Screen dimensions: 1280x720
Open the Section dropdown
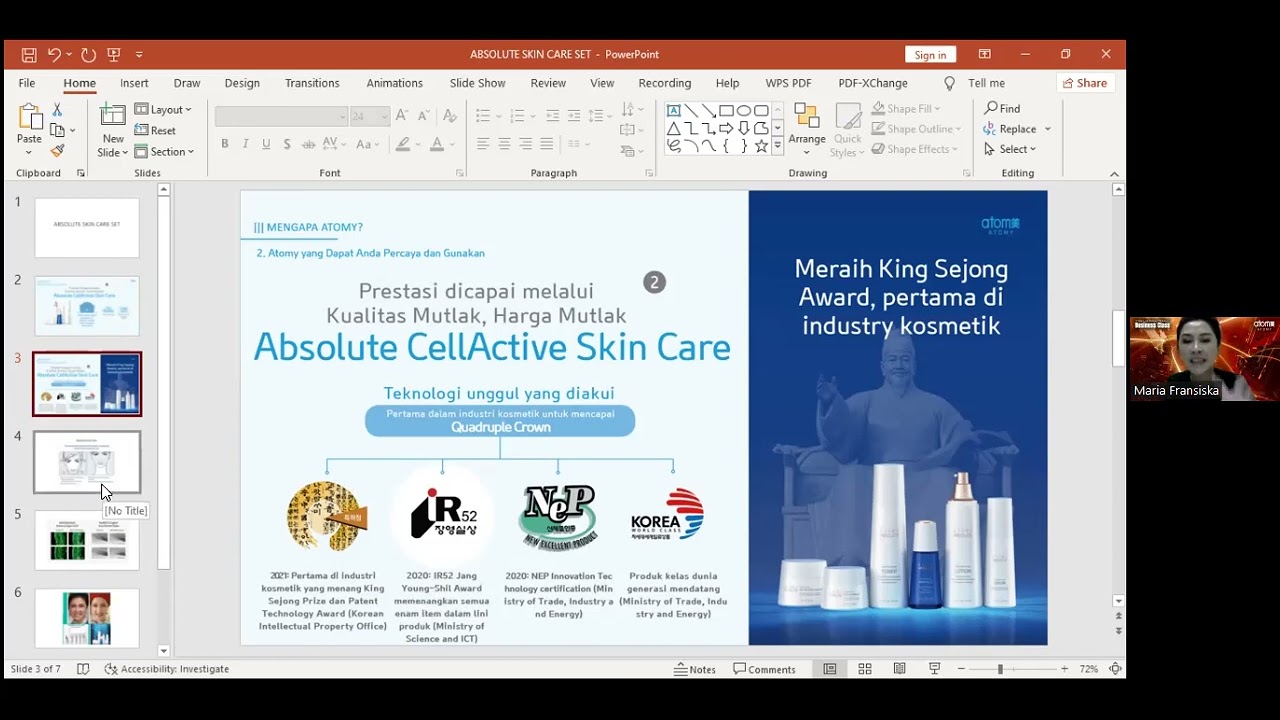(x=164, y=152)
